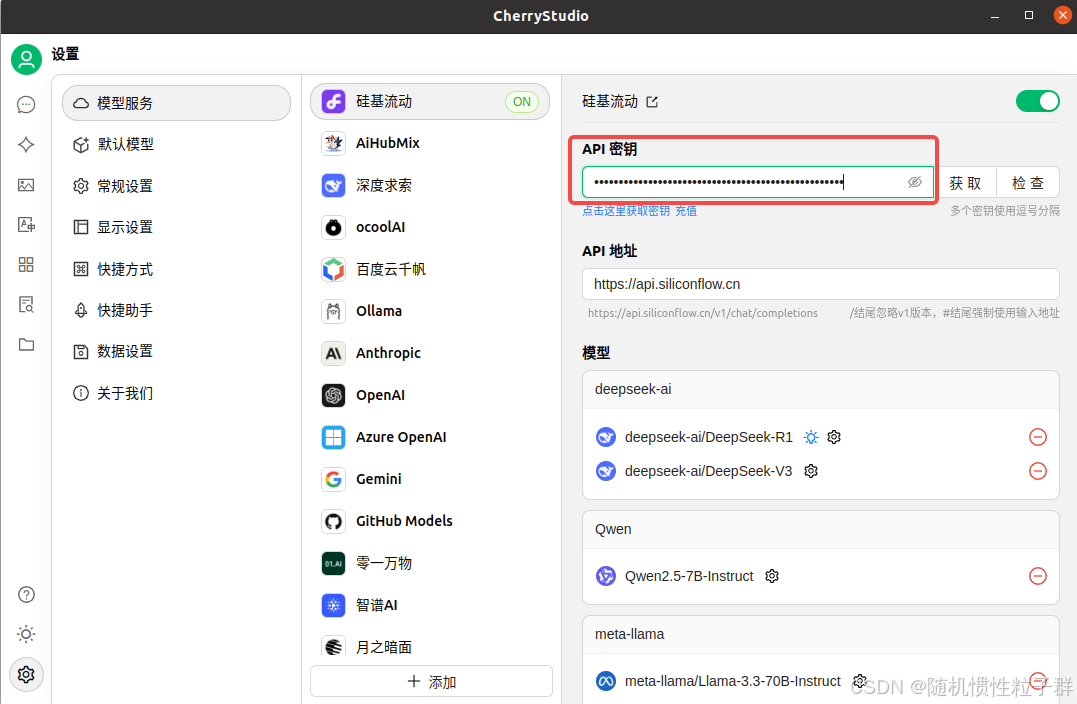Screen dimensions: 1077x704
Task: Open the 点击这里获取密钥 link
Action: 626,211
